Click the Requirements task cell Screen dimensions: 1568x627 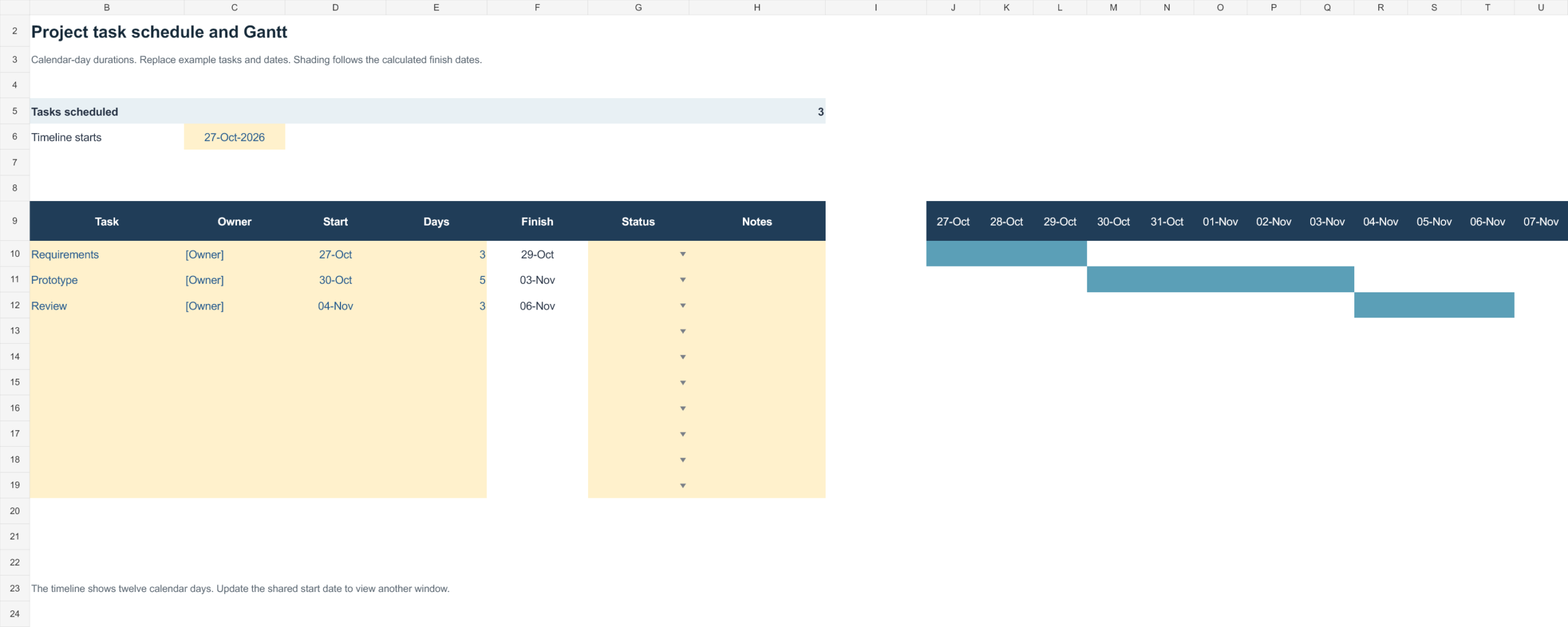pyautogui.click(x=107, y=254)
